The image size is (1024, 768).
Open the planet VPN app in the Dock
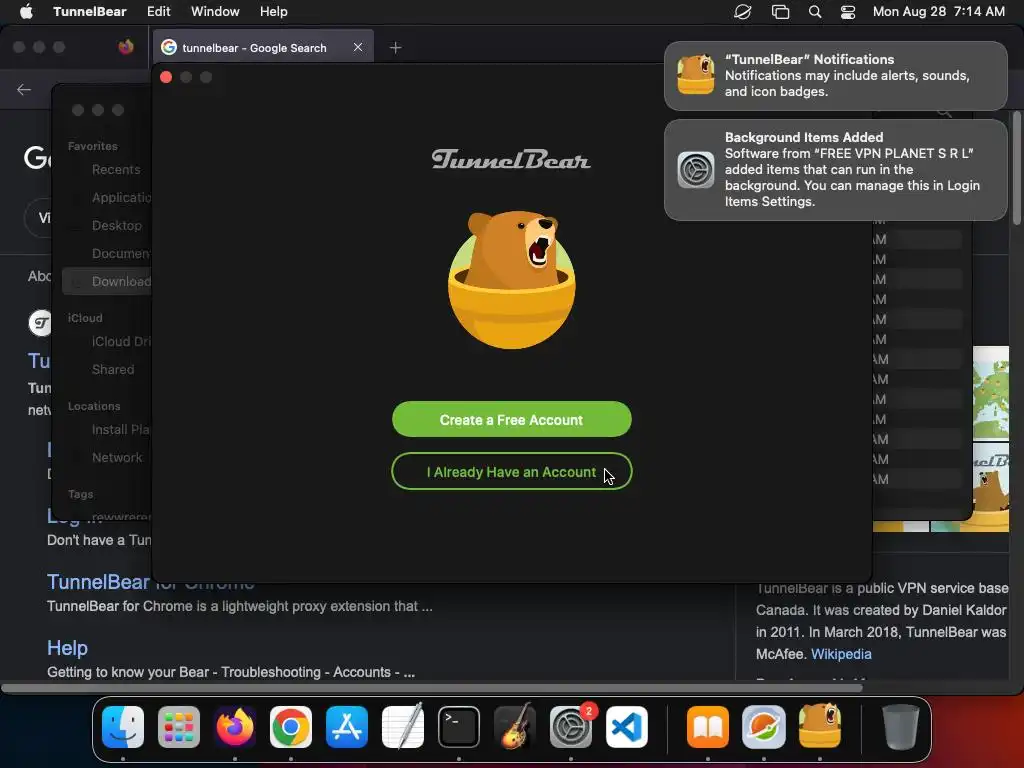(x=763, y=727)
